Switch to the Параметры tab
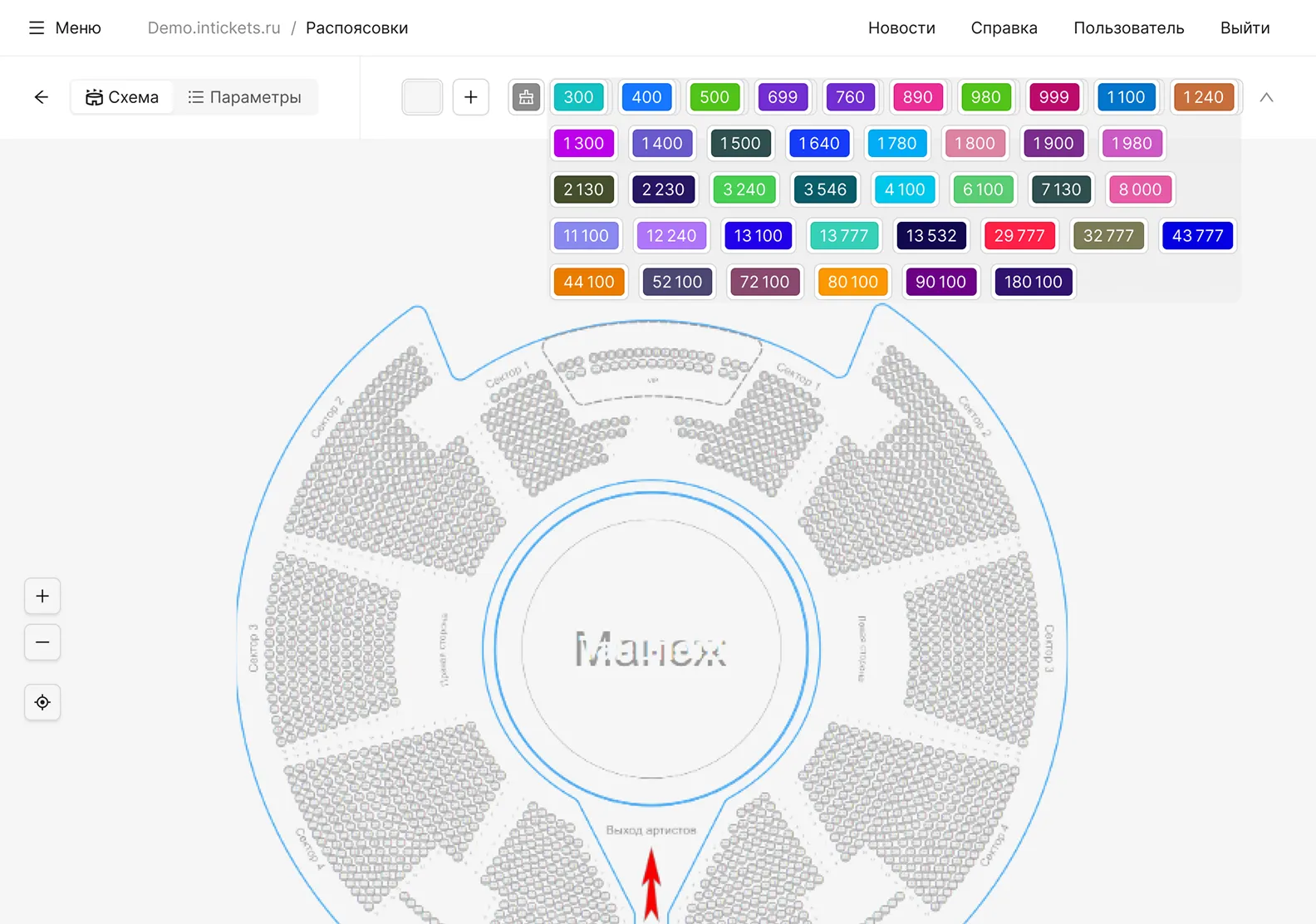Viewport: 1316px width, 924px height. pyautogui.click(x=245, y=97)
